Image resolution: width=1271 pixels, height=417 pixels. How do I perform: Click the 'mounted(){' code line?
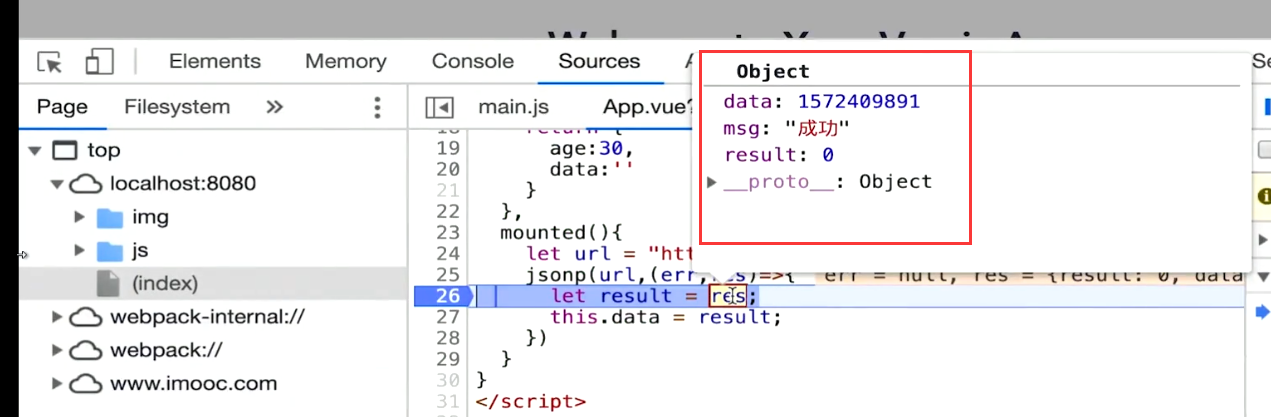tap(561, 233)
